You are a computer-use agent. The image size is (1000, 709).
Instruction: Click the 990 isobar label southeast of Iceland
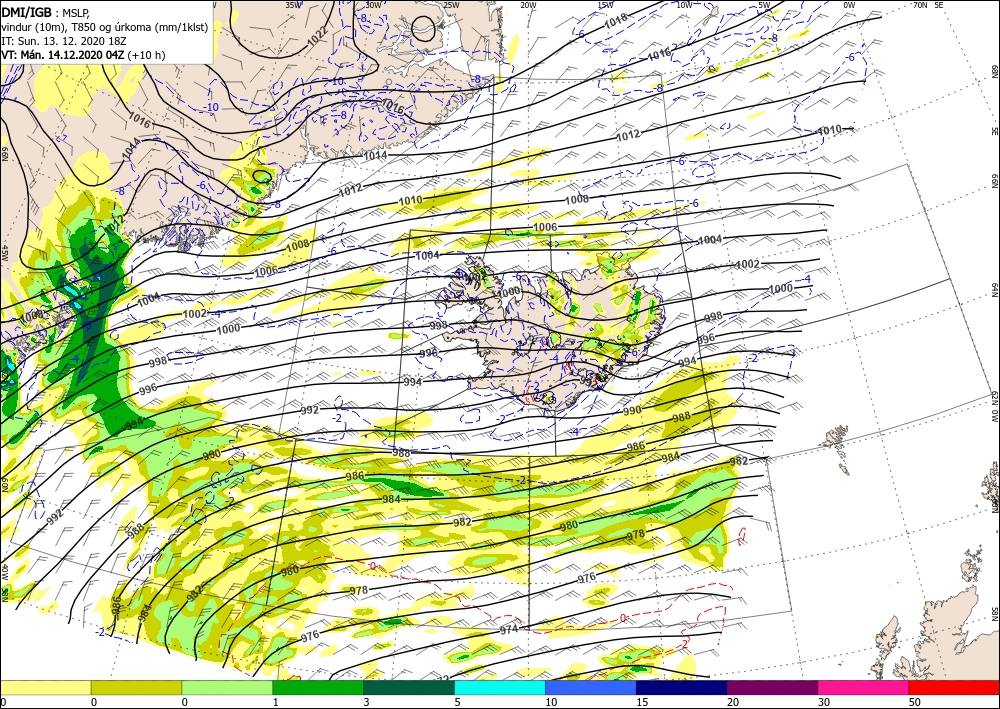(632, 411)
